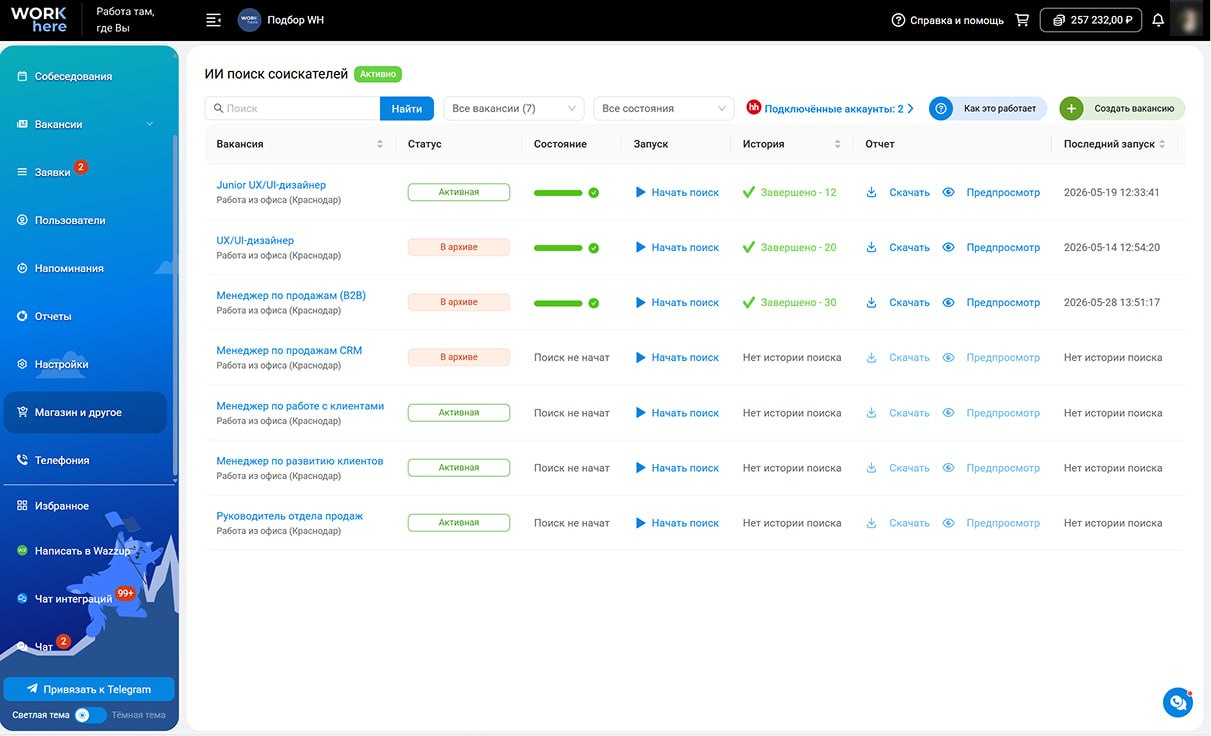Toggle preview eye for Менеджер по продажам (B2B)
The image size is (1211, 736).
(x=948, y=302)
